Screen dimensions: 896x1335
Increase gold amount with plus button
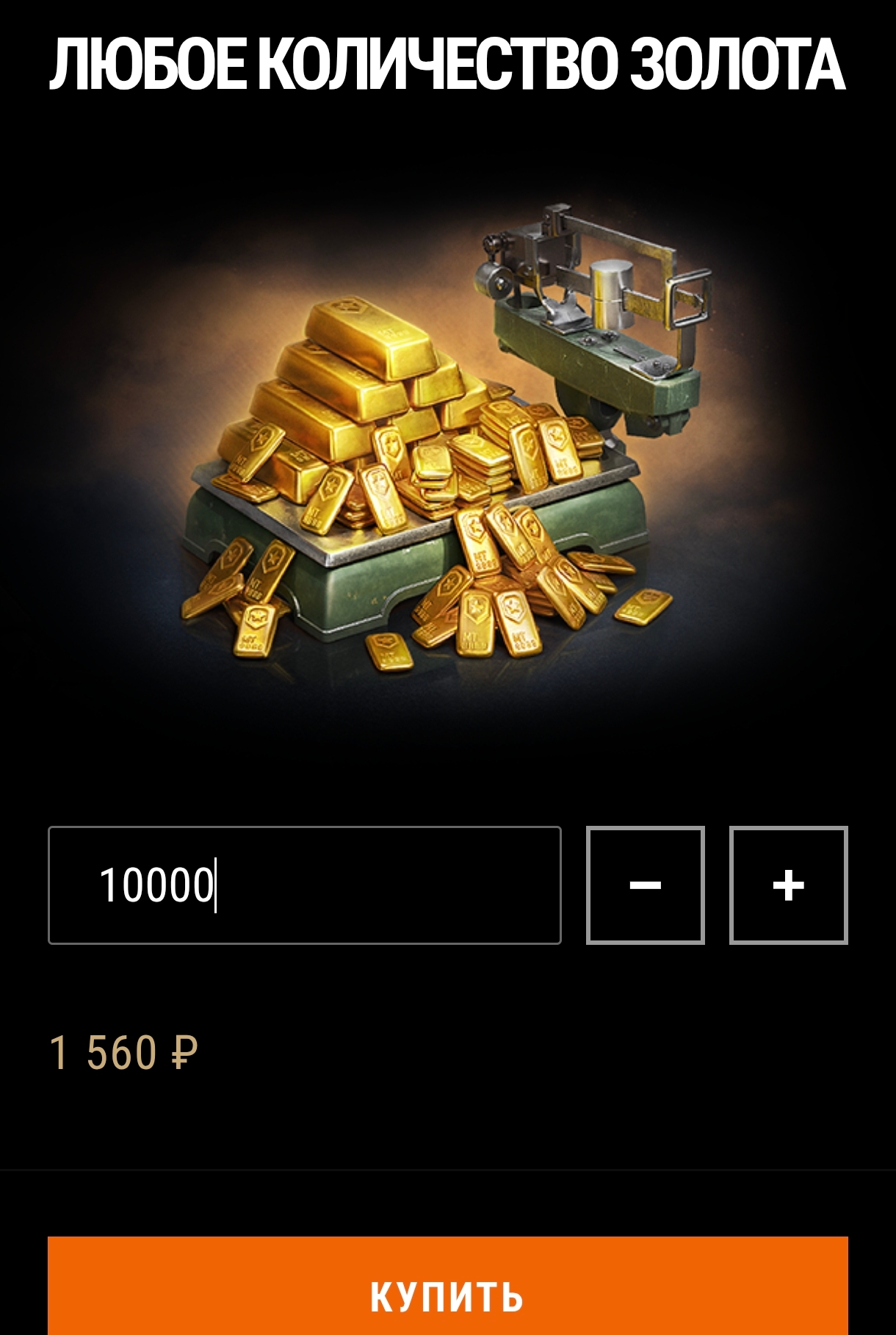point(788,885)
